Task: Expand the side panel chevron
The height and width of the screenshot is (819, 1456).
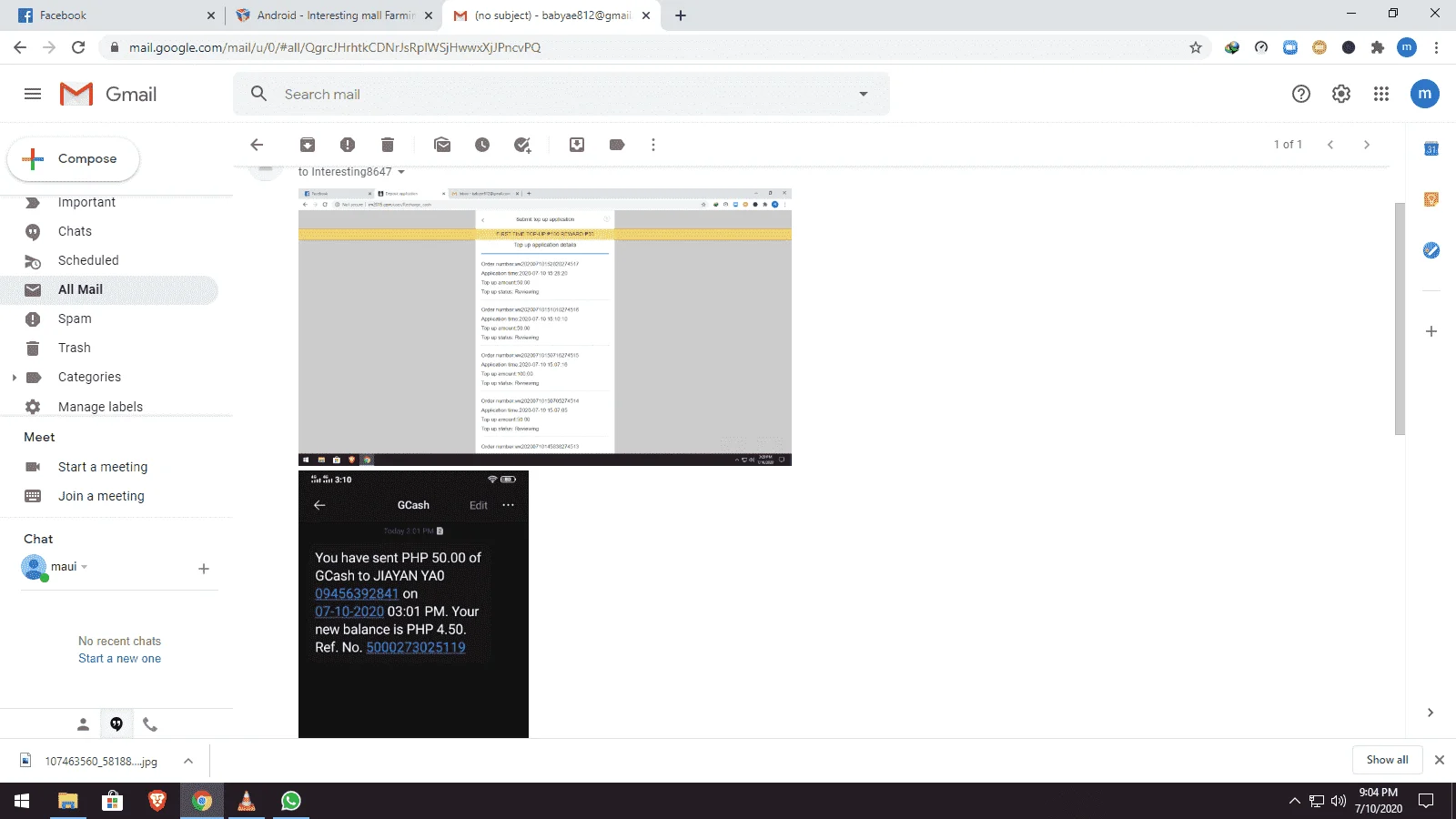Action: click(1431, 713)
